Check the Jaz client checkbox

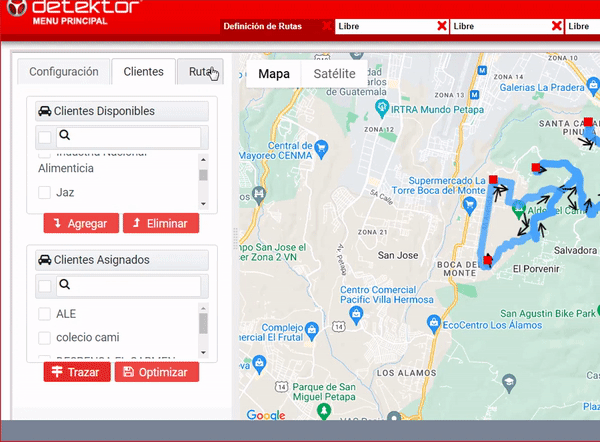tap(44, 192)
